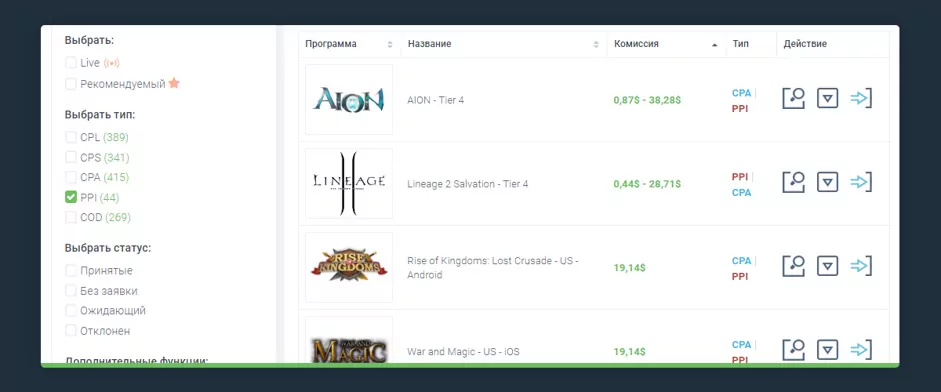Viewport: 941px width, 392px height.
Task: Open the preview icon for Lineage 2 Salvation
Action: tap(793, 182)
